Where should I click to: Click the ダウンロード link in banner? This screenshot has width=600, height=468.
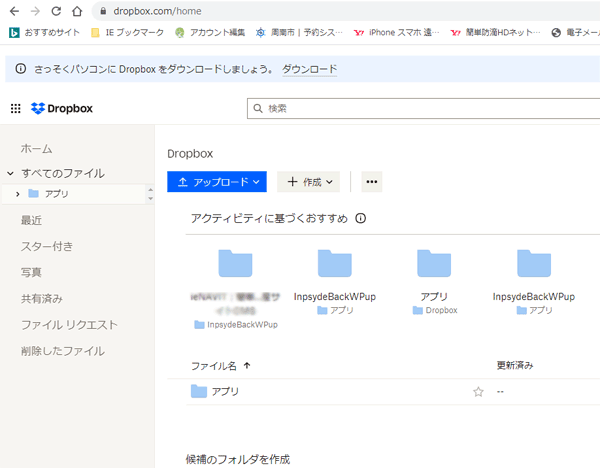point(310,69)
